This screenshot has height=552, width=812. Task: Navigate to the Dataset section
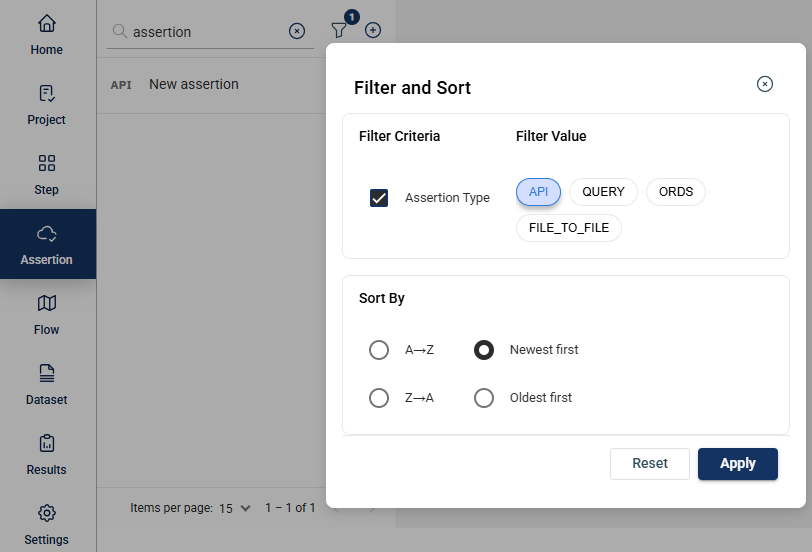click(x=47, y=385)
